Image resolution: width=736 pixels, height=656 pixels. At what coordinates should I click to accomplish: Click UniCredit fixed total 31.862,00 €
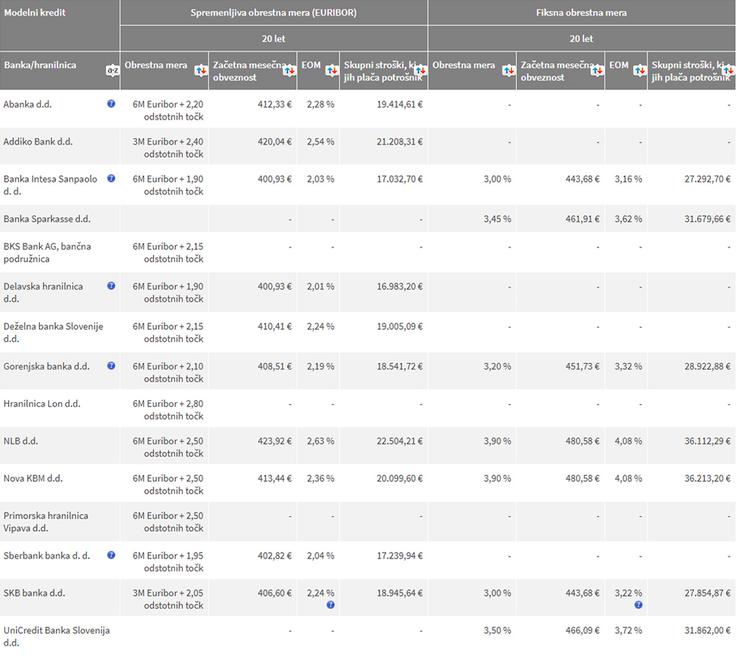coord(707,630)
